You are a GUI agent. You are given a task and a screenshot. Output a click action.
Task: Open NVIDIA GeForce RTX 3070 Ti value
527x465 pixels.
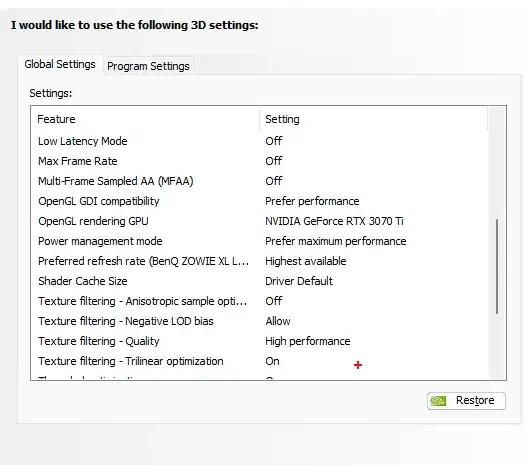(334, 221)
